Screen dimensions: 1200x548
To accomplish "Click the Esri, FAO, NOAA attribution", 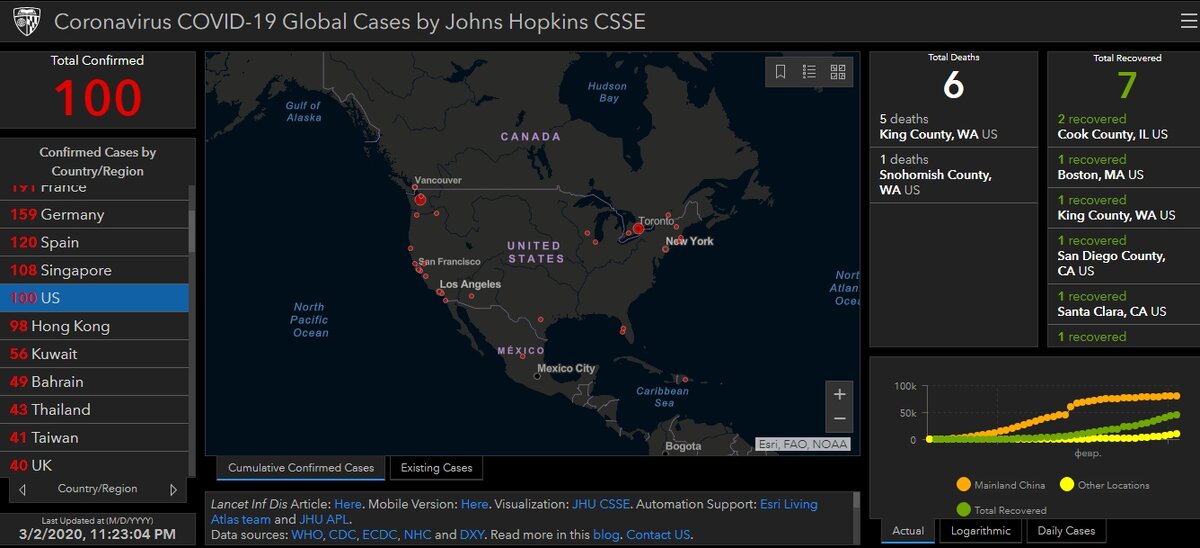I will [803, 444].
